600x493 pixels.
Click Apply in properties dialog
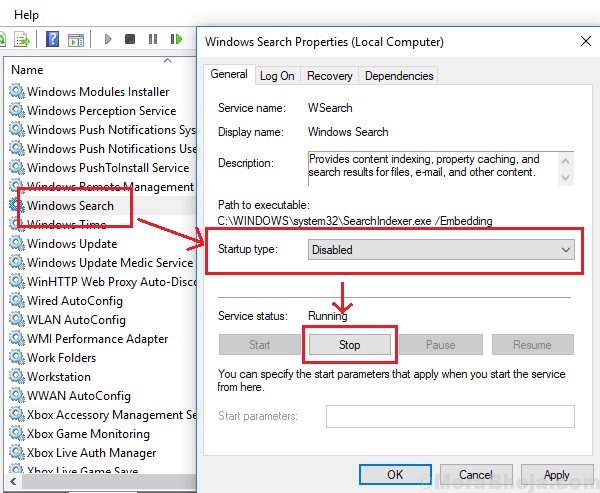tap(557, 475)
